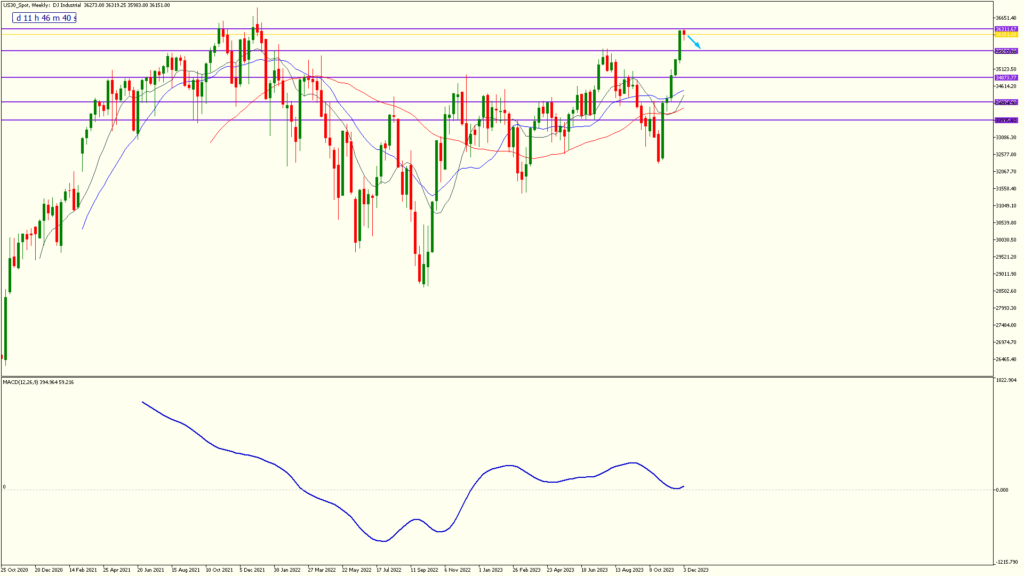Image resolution: width=1024 pixels, height=576 pixels.
Task: Select the 11 Sep 2022 date marker
Action: tap(424, 570)
